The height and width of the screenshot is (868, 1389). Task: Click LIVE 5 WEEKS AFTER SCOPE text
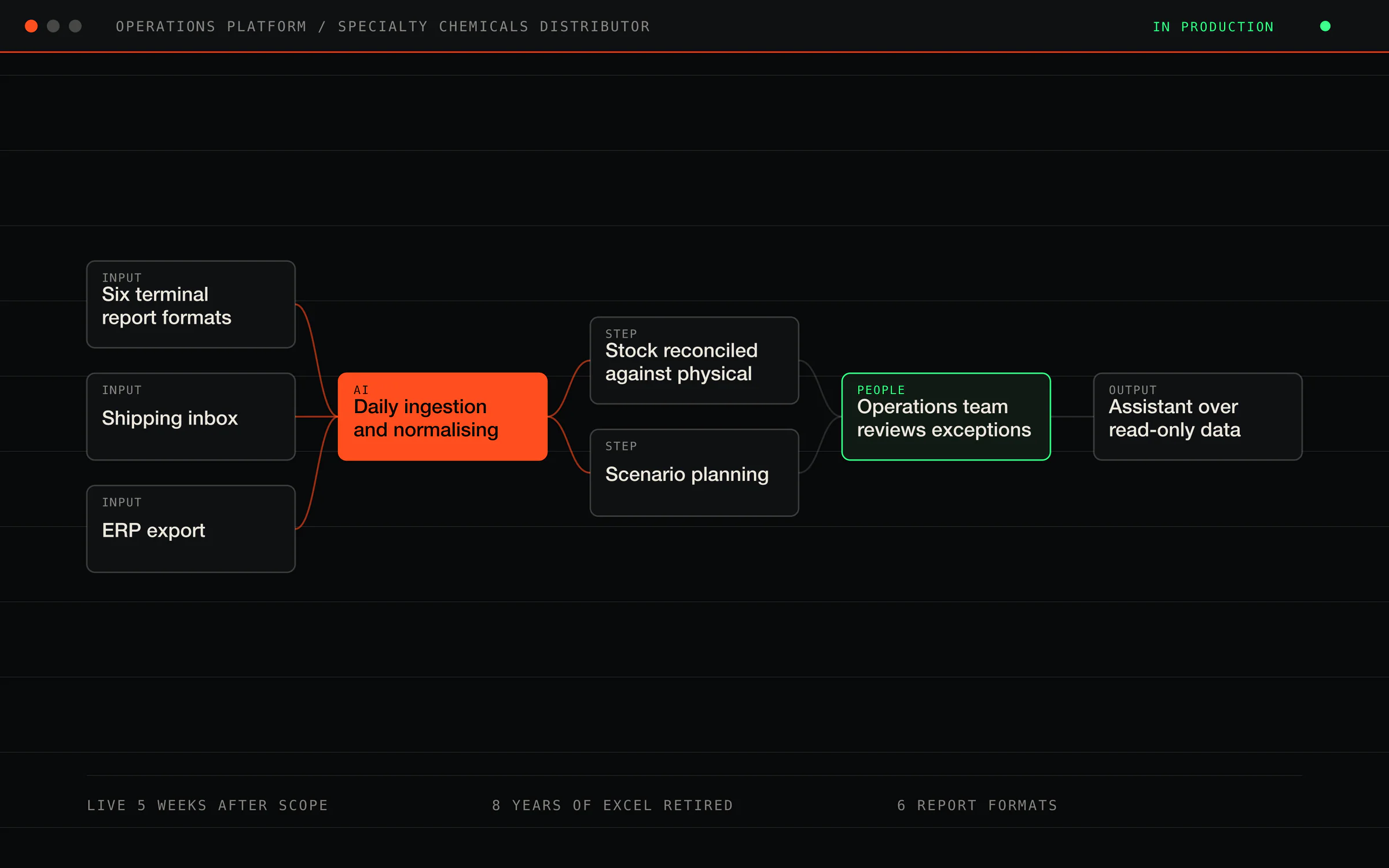(207, 805)
